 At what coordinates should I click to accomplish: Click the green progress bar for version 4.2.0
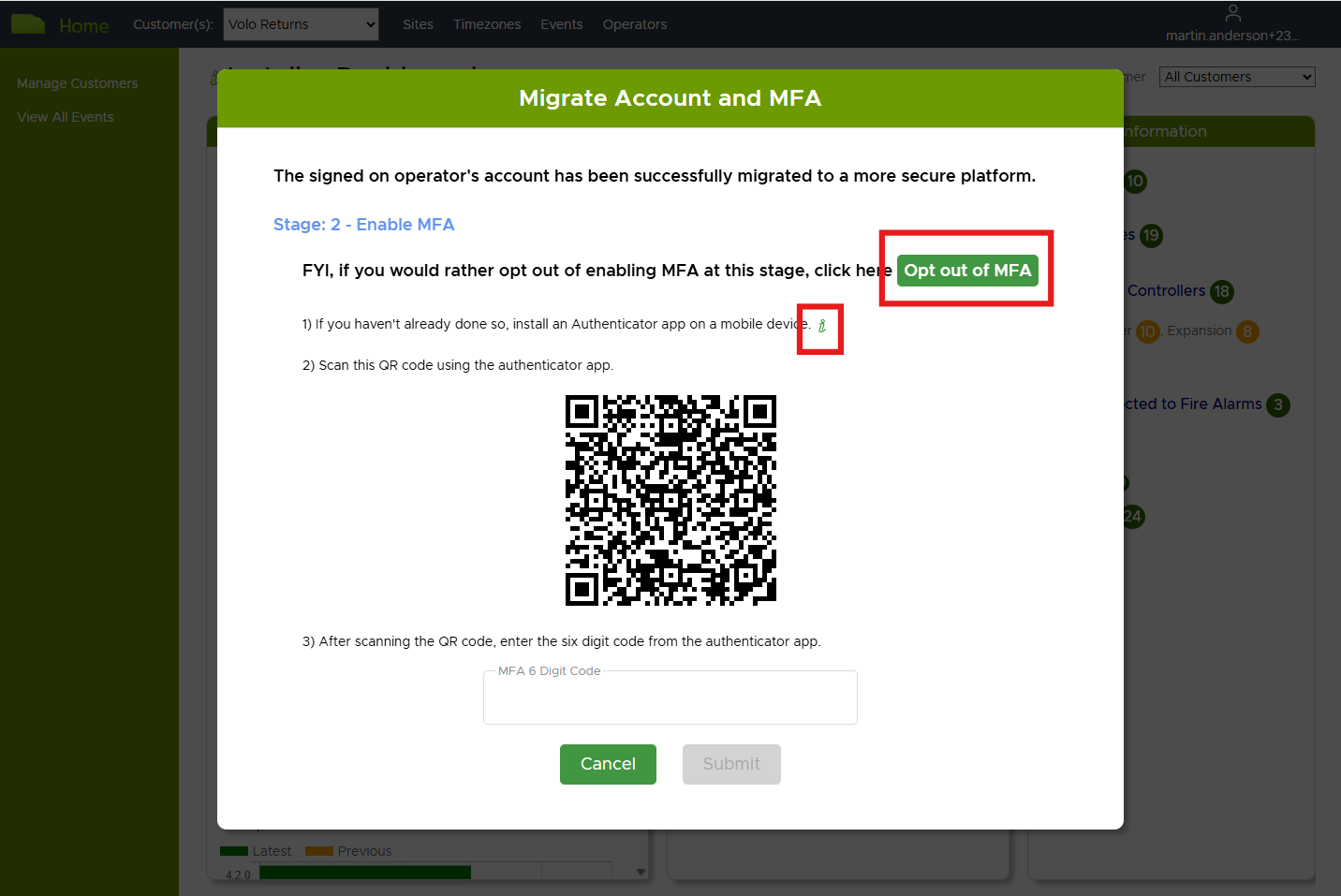[x=364, y=872]
